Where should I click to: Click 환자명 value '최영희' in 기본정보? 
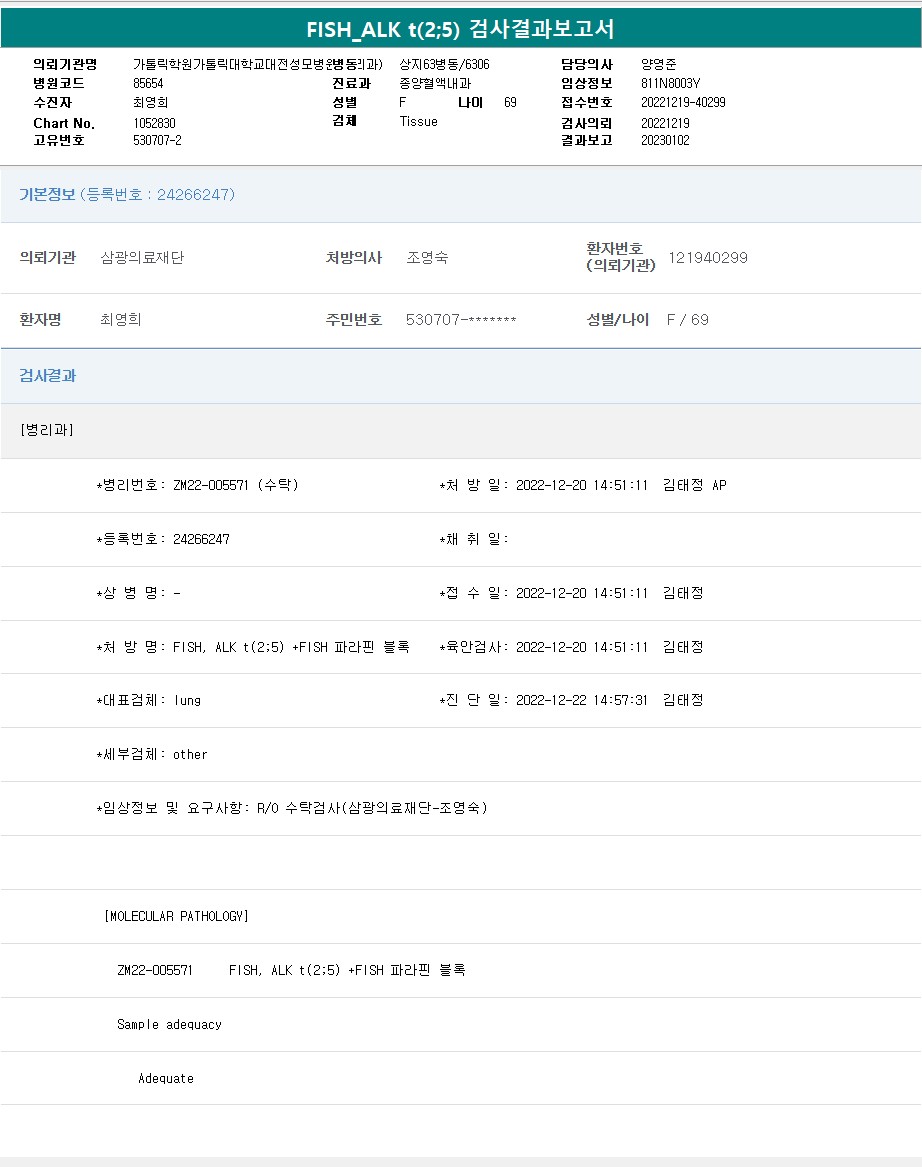tap(121, 319)
